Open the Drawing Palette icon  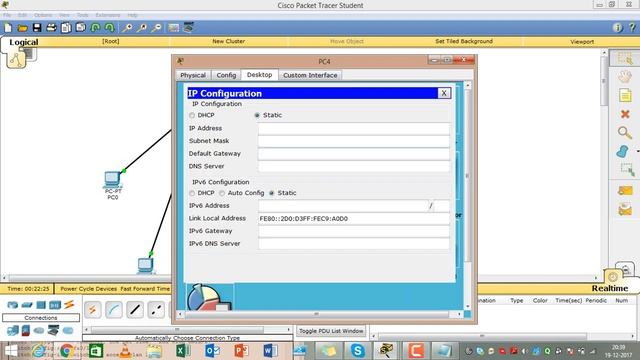point(173,28)
